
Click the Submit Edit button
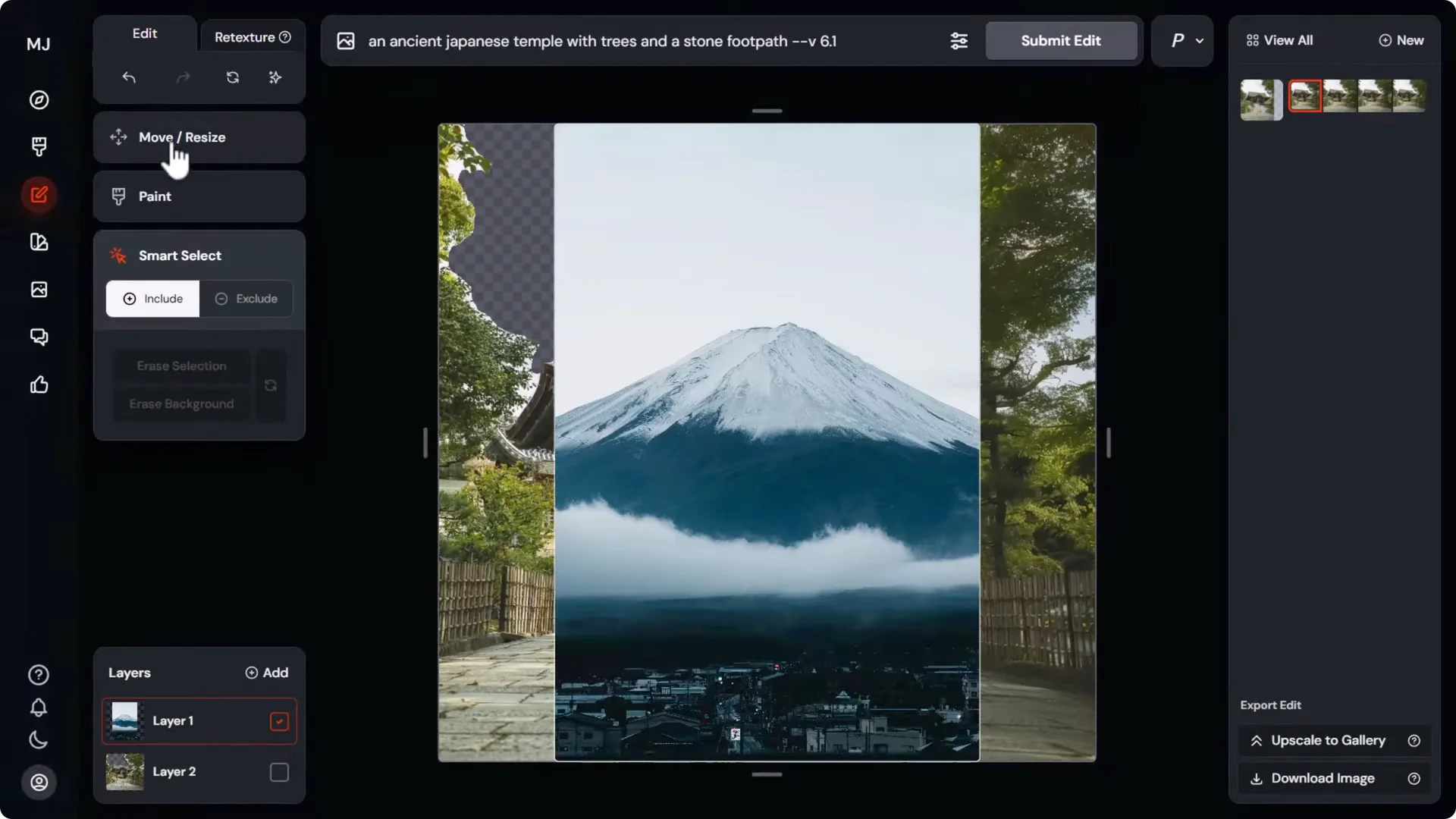1061,41
